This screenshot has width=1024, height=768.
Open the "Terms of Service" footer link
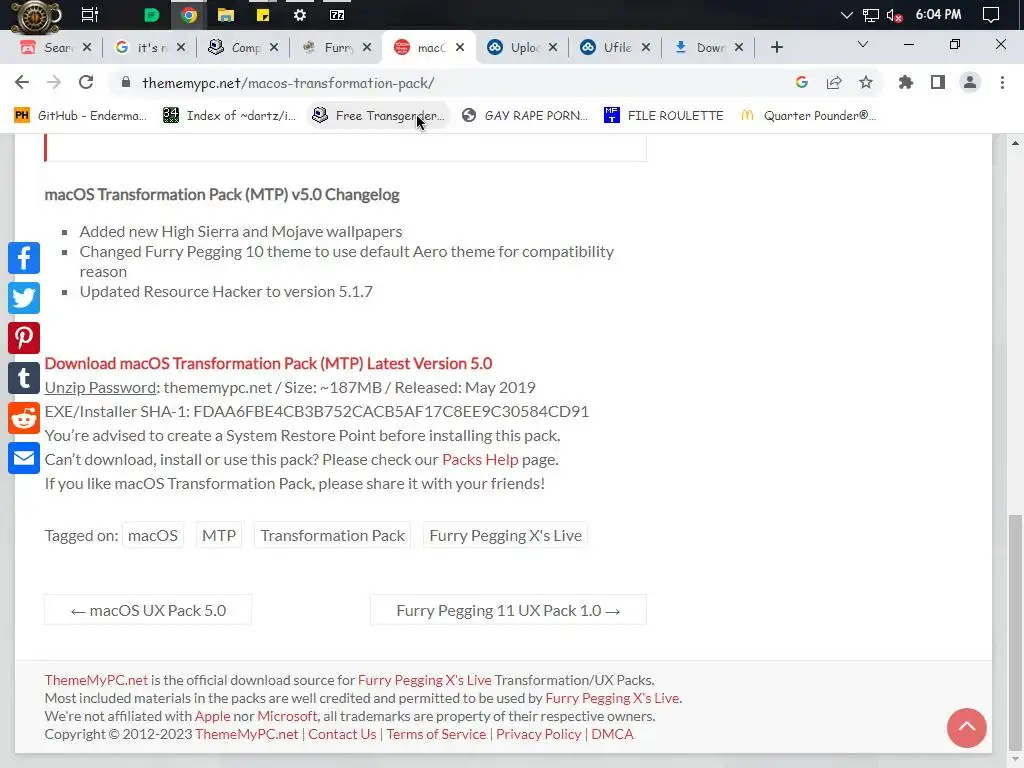coord(436,734)
